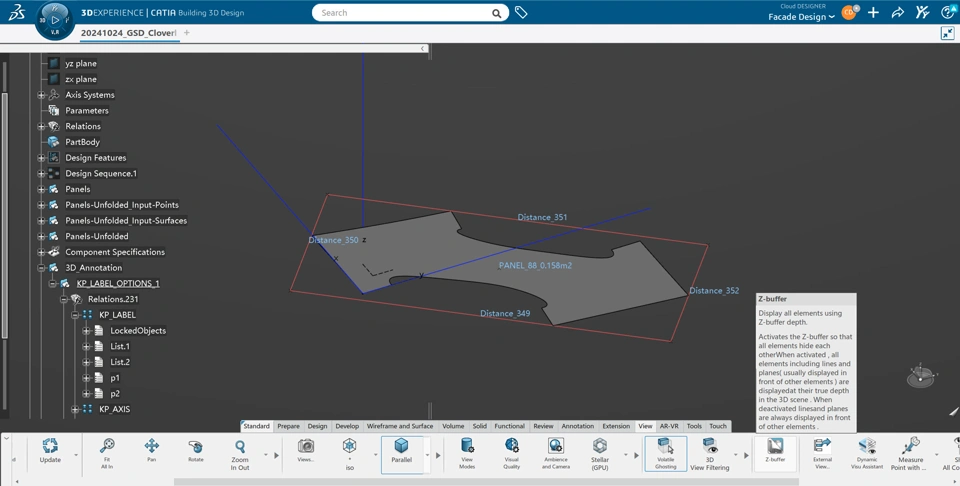This screenshot has width=960, height=486.
Task: Click into the Search field
Action: click(x=405, y=13)
